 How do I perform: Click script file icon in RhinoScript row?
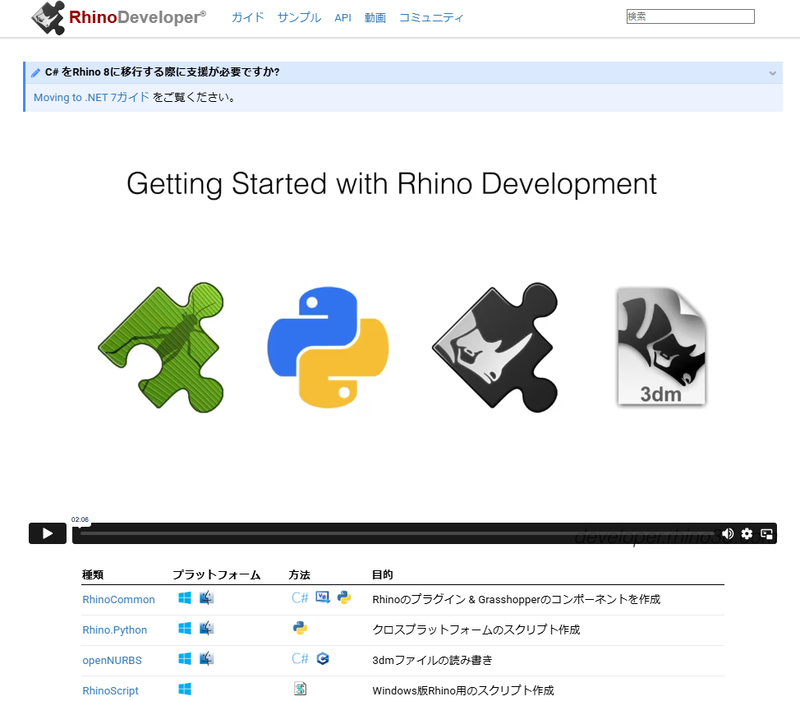point(300,689)
